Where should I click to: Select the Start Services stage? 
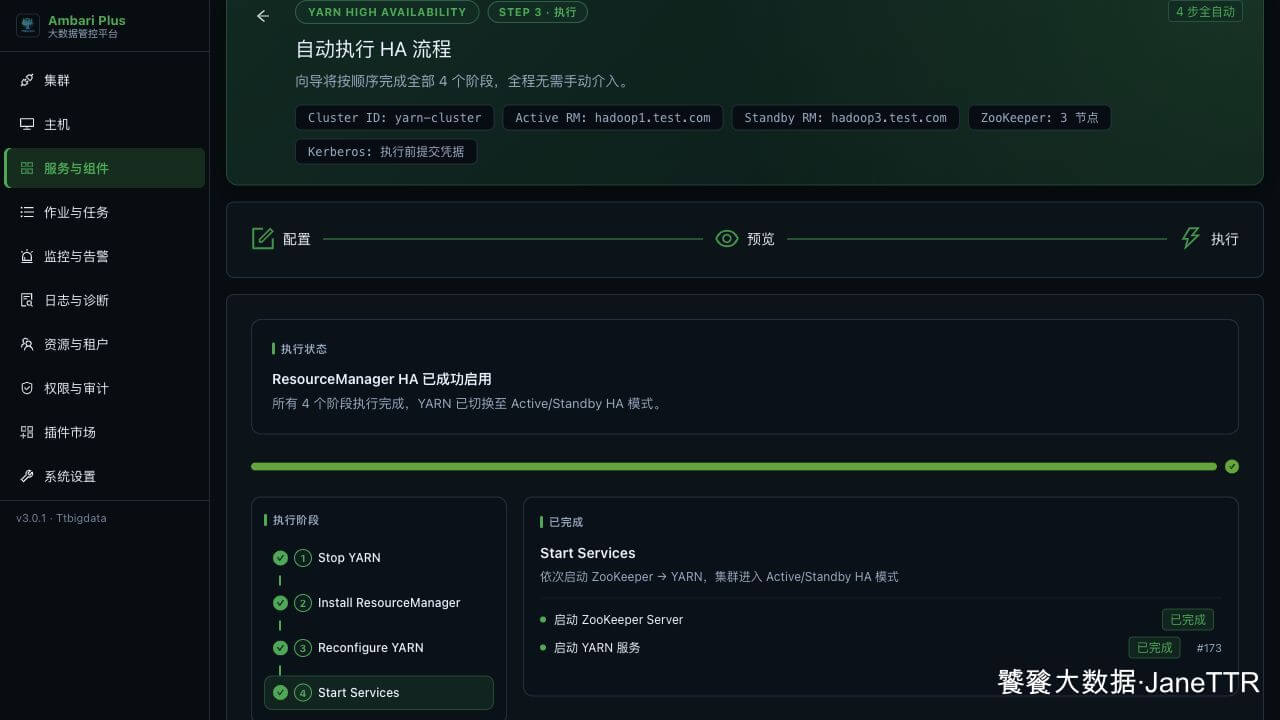click(x=379, y=693)
